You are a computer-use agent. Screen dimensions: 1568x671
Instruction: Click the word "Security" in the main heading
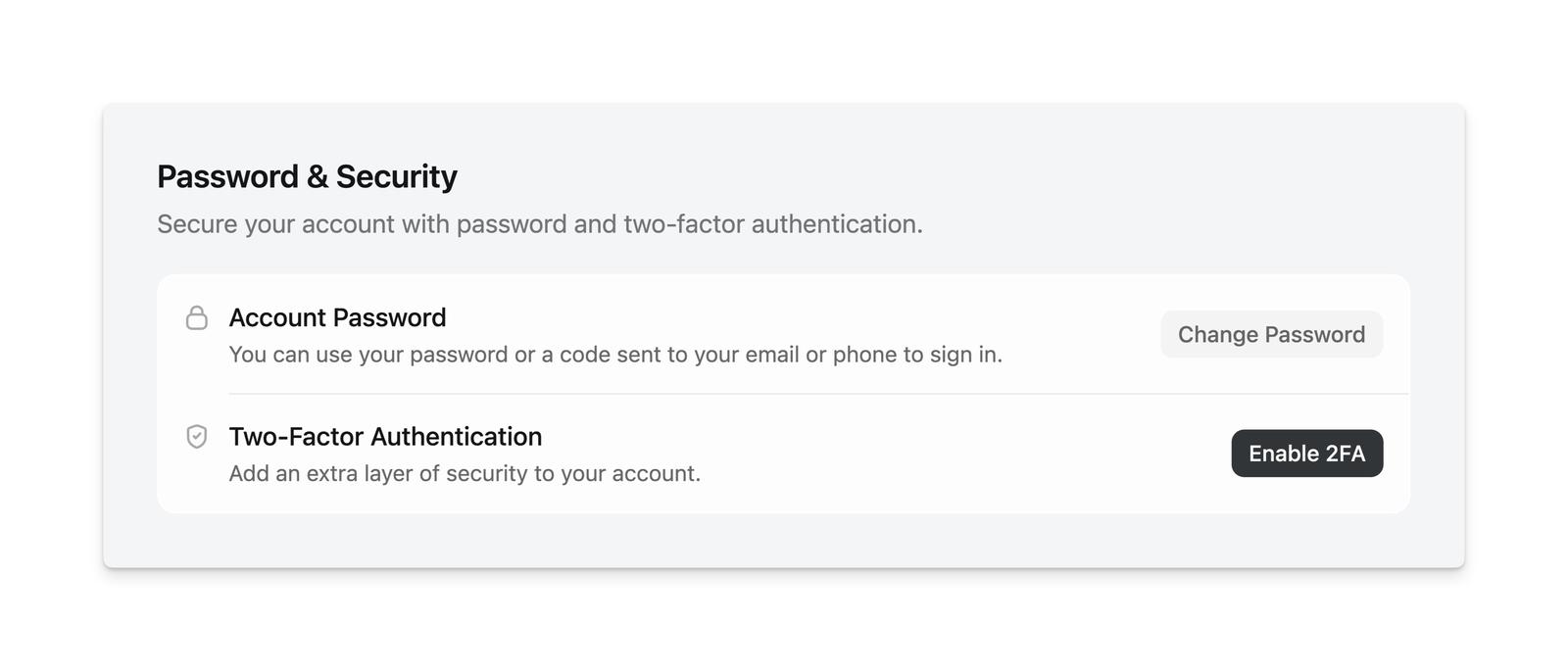pyautogui.click(x=396, y=176)
